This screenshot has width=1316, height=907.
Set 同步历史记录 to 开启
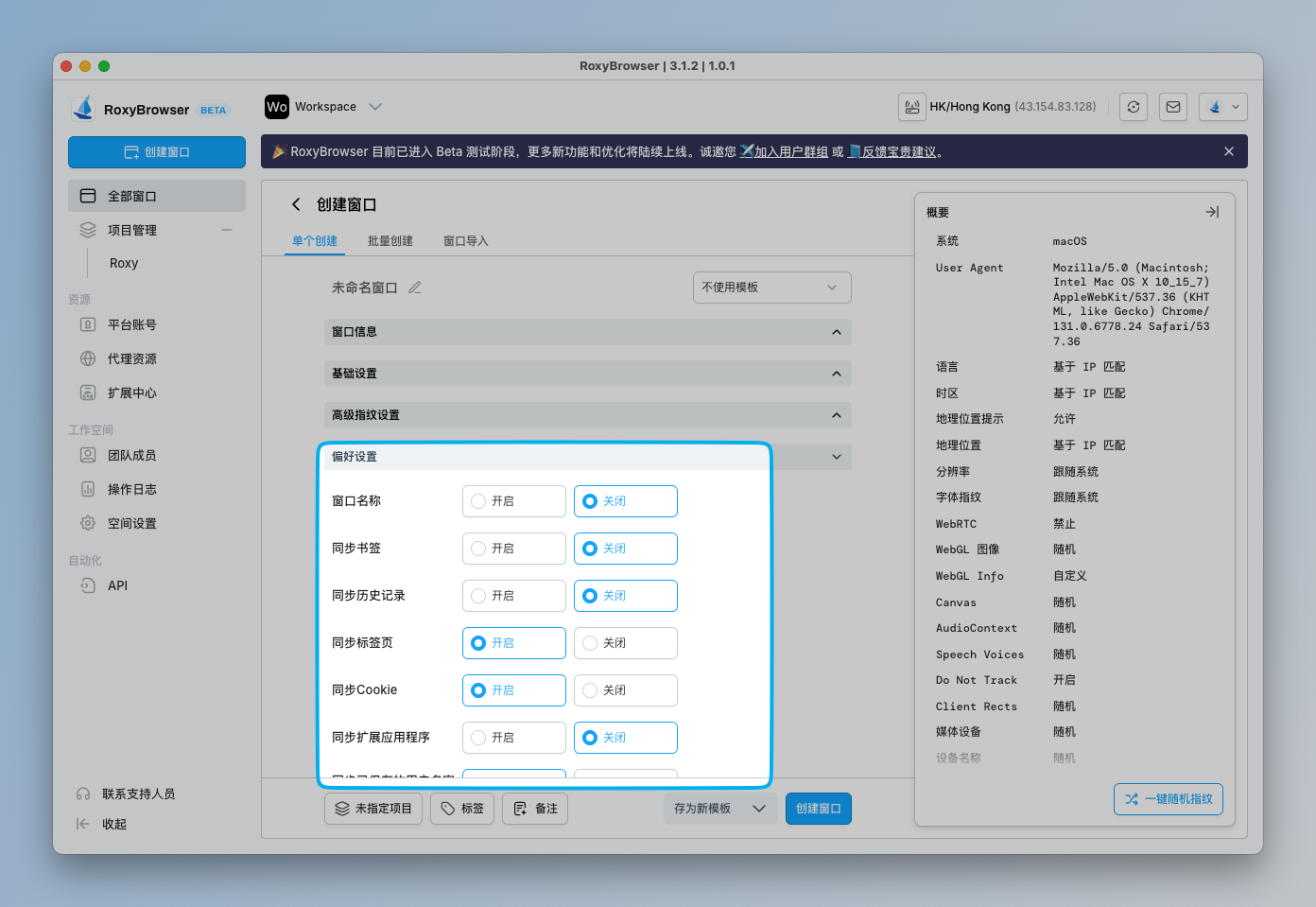(x=514, y=596)
